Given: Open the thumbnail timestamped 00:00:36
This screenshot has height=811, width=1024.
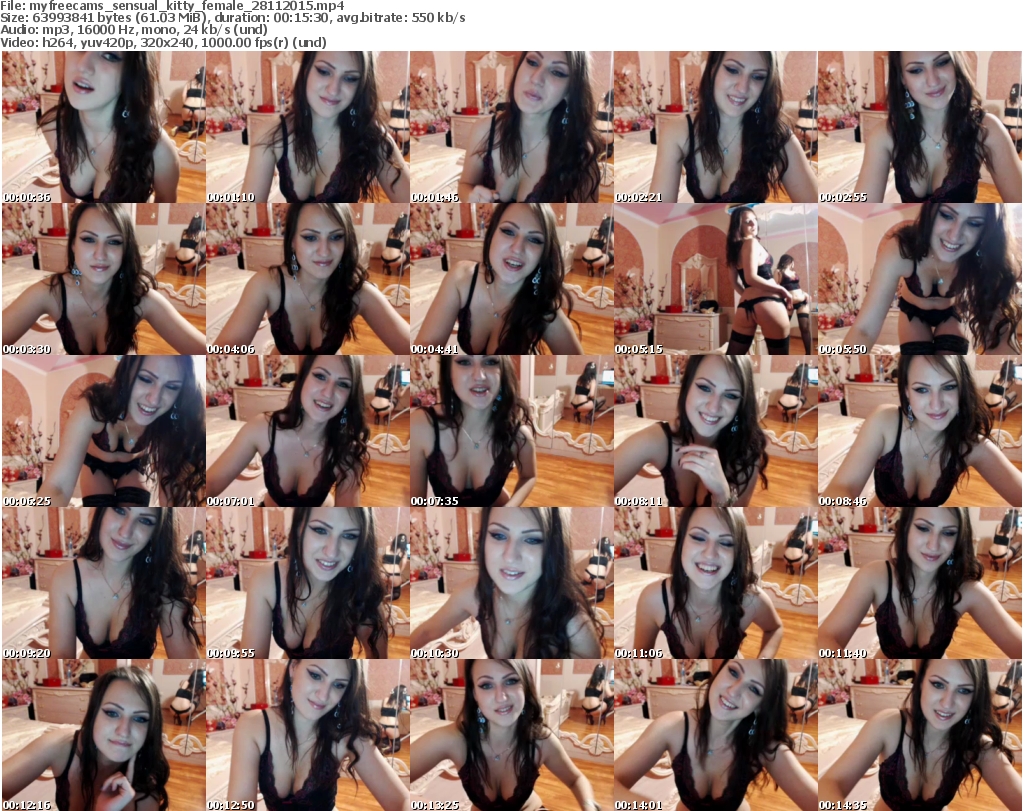Looking at the screenshot, I should pyautogui.click(x=103, y=127).
